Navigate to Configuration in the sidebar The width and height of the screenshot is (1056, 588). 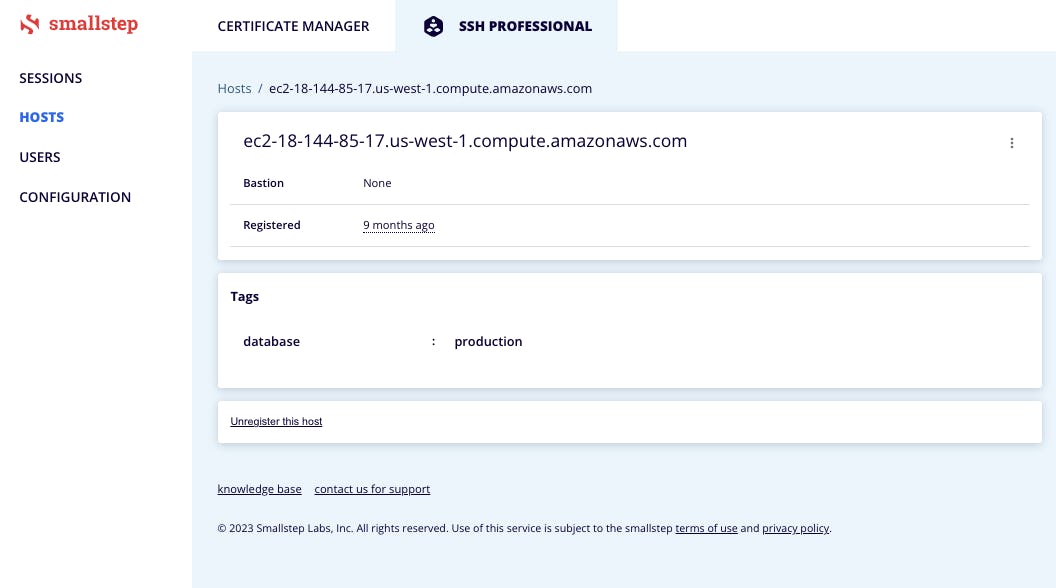75,197
